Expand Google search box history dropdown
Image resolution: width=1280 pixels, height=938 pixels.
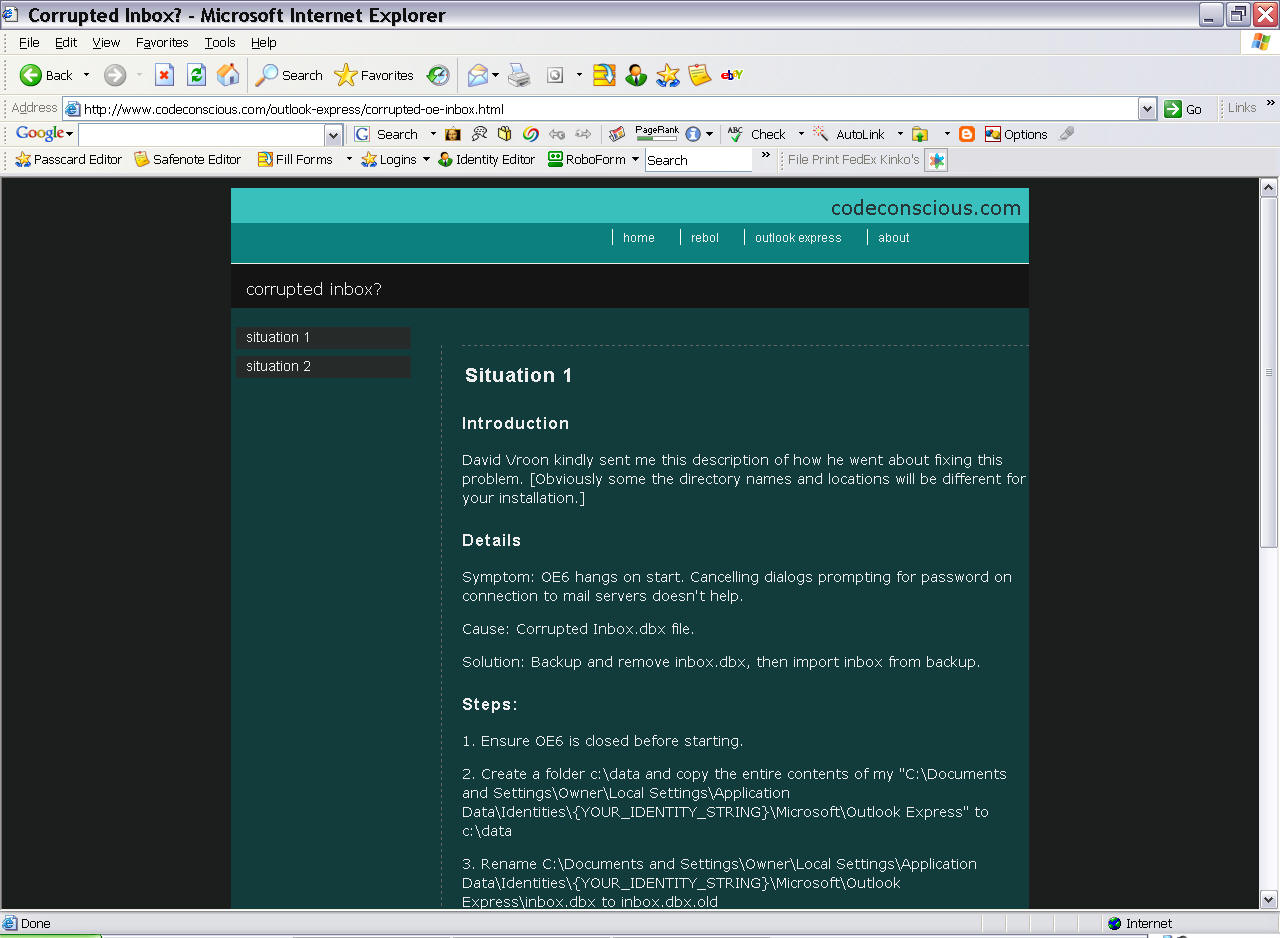333,135
